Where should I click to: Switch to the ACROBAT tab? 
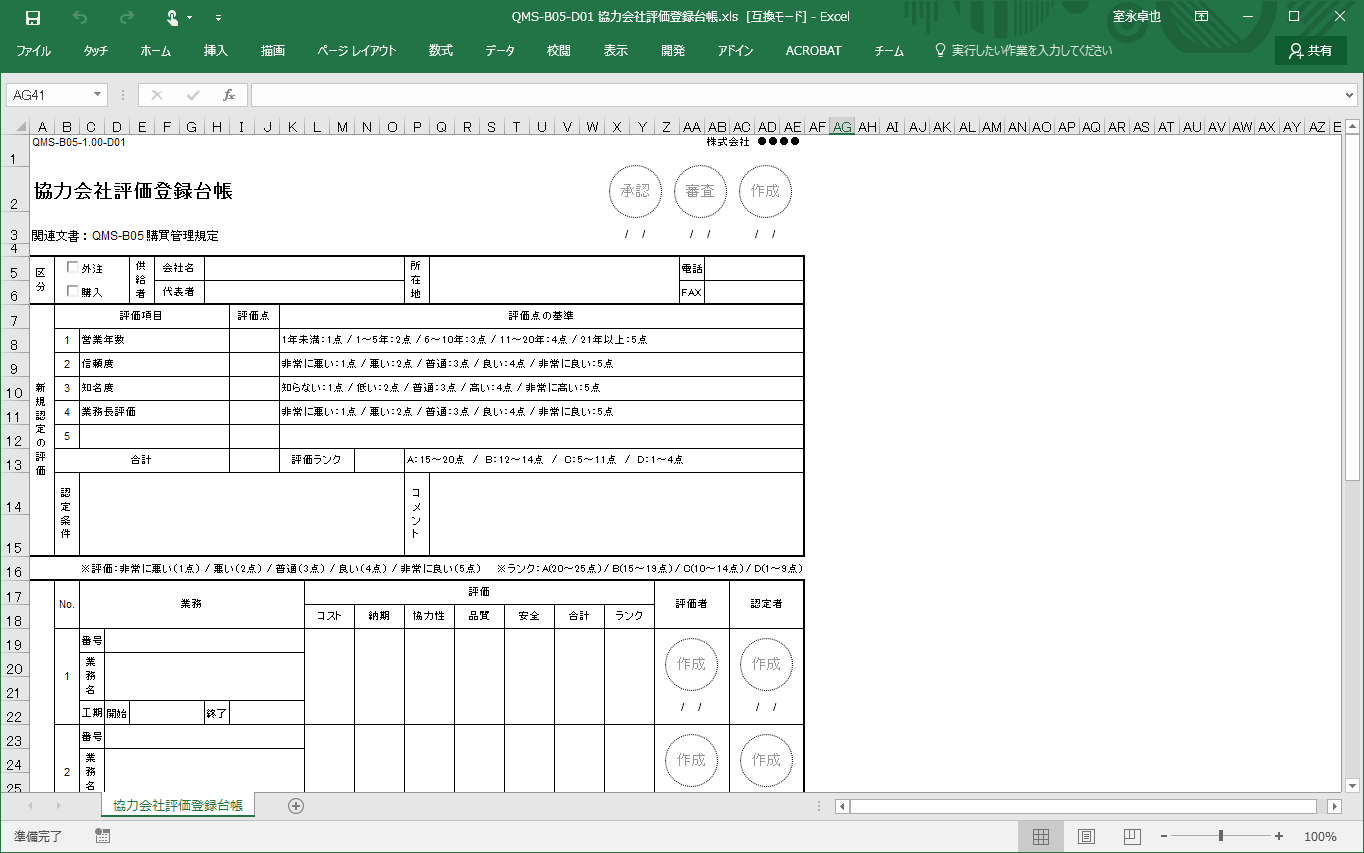[813, 51]
